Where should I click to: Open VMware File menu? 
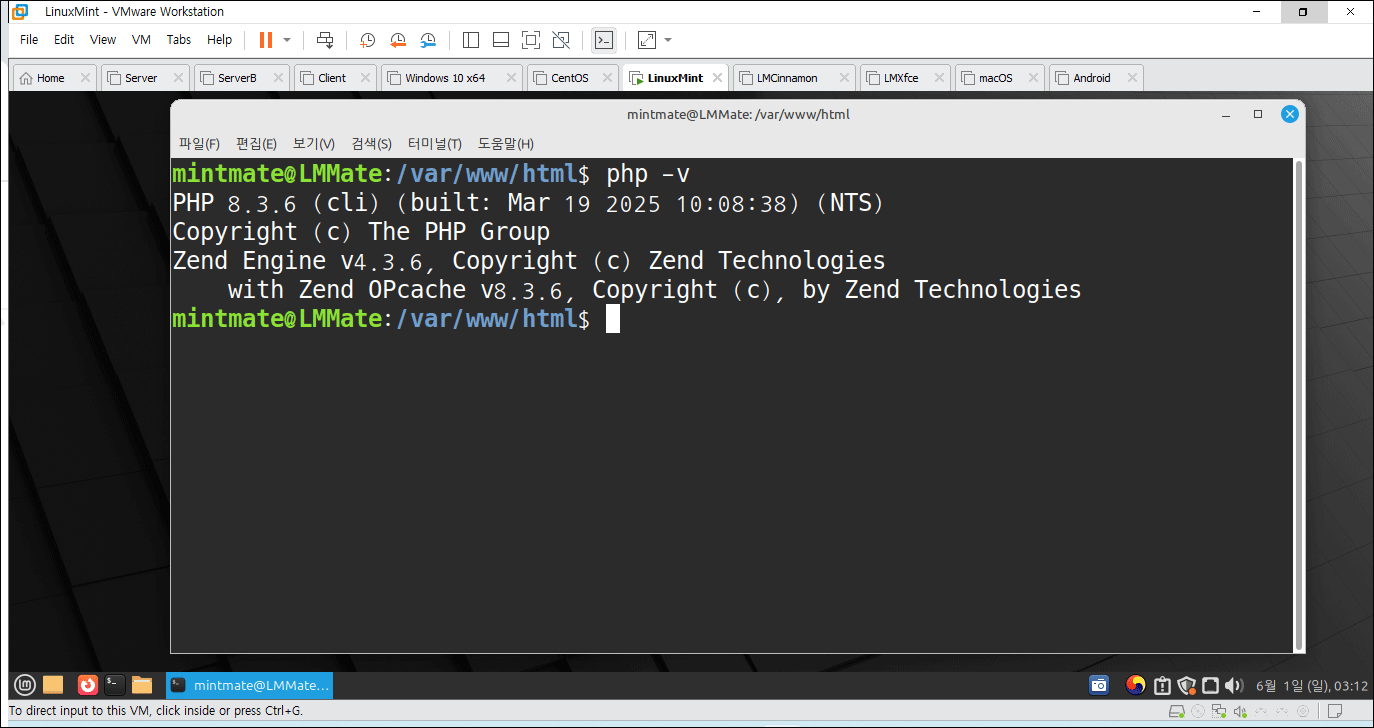(29, 40)
